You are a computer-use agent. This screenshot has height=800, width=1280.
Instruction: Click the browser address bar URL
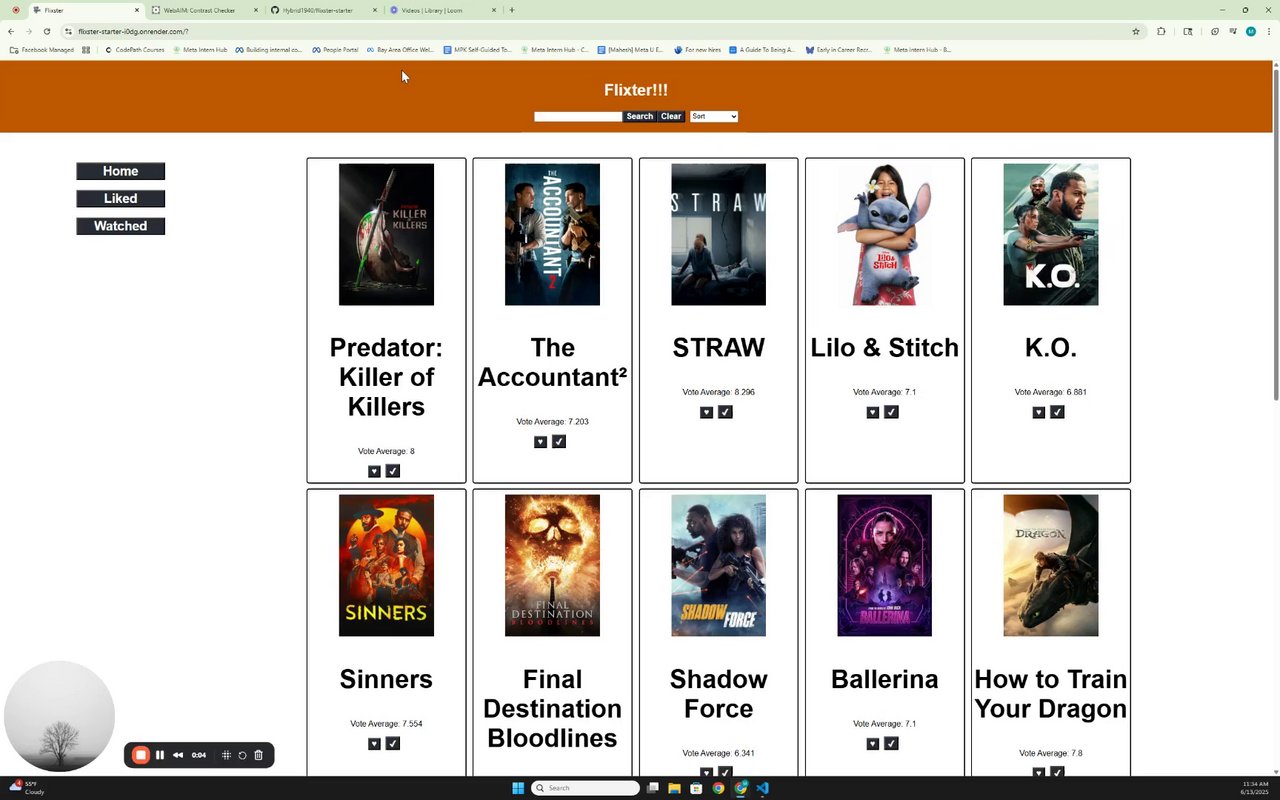(133, 31)
